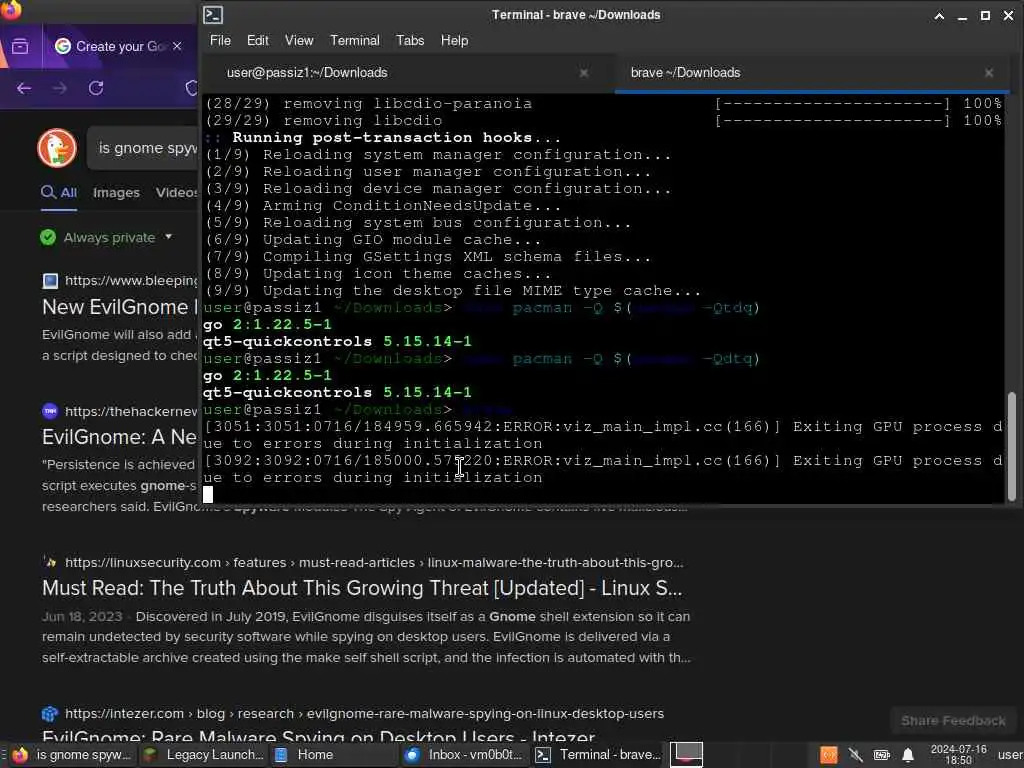The width and height of the screenshot is (1024, 768).
Task: Click '(9/9) Updating the desktop file MIME' line
Action: coord(453,291)
